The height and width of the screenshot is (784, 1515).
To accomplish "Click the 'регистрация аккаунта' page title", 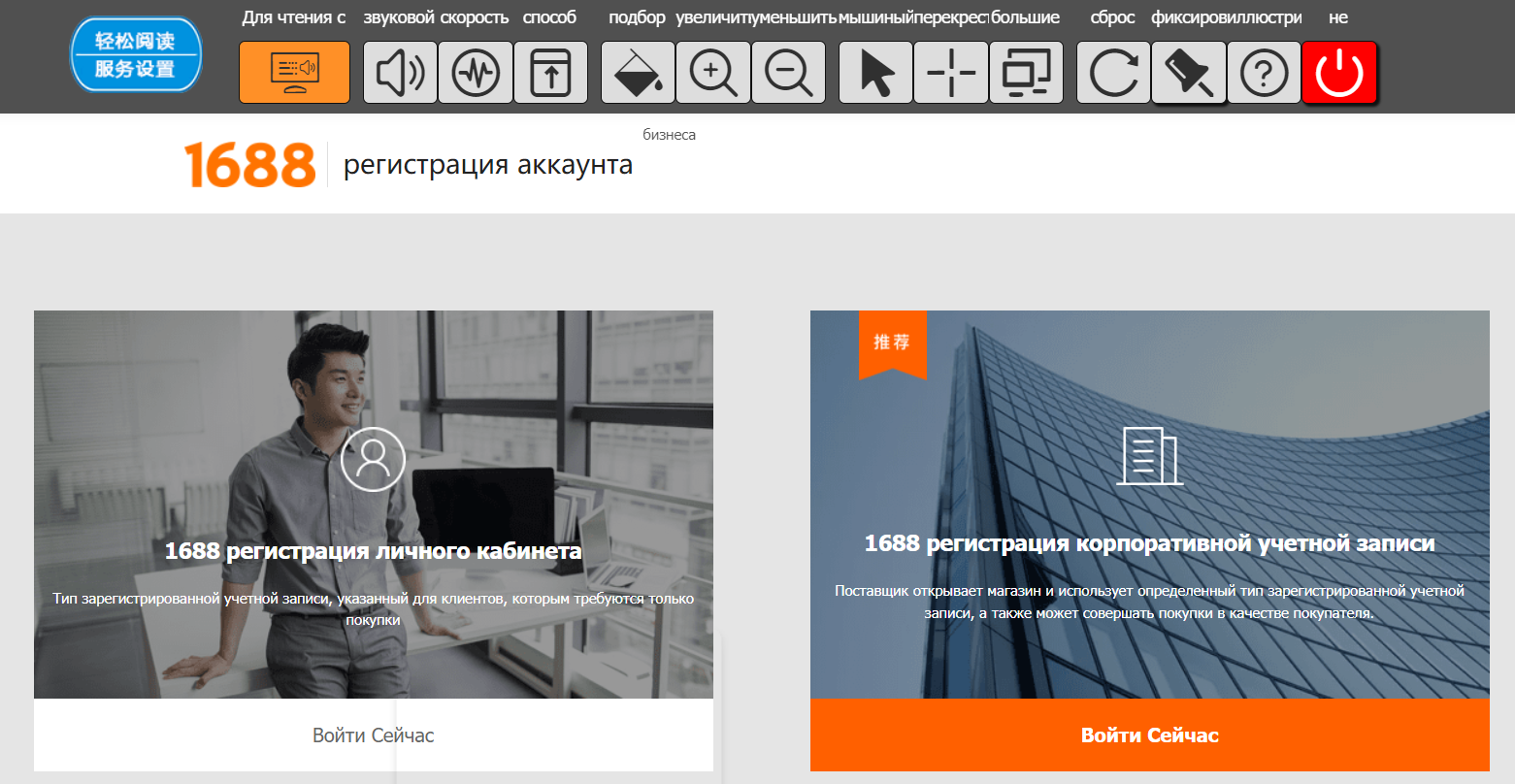I will (488, 165).
